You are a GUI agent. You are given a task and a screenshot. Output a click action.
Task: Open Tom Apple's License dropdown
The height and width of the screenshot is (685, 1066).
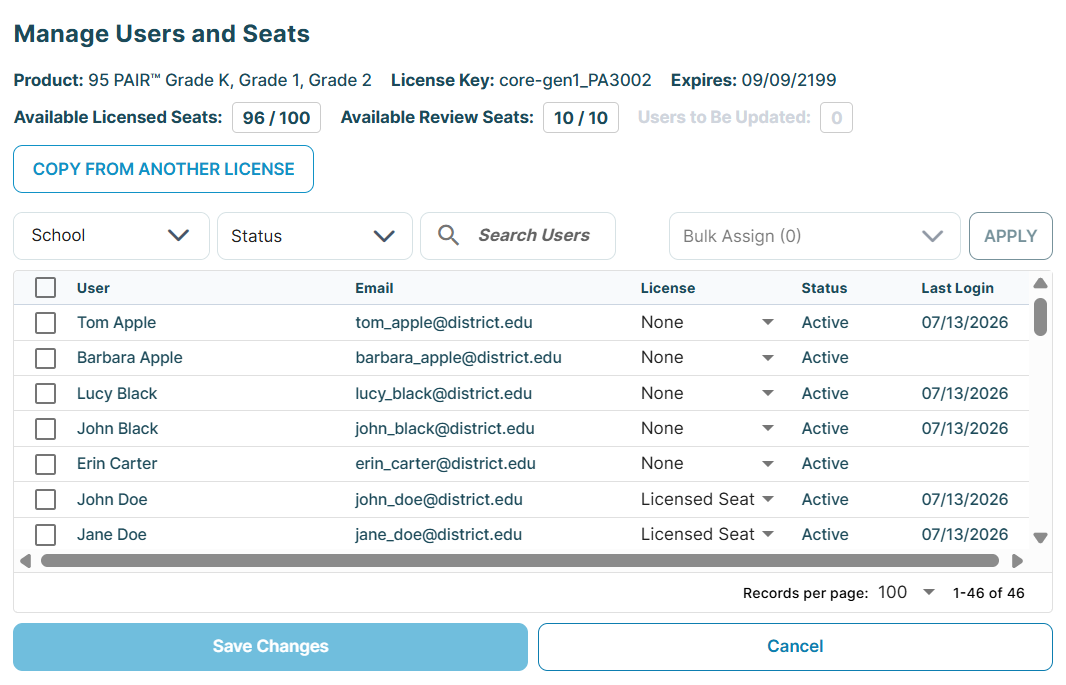tap(707, 322)
